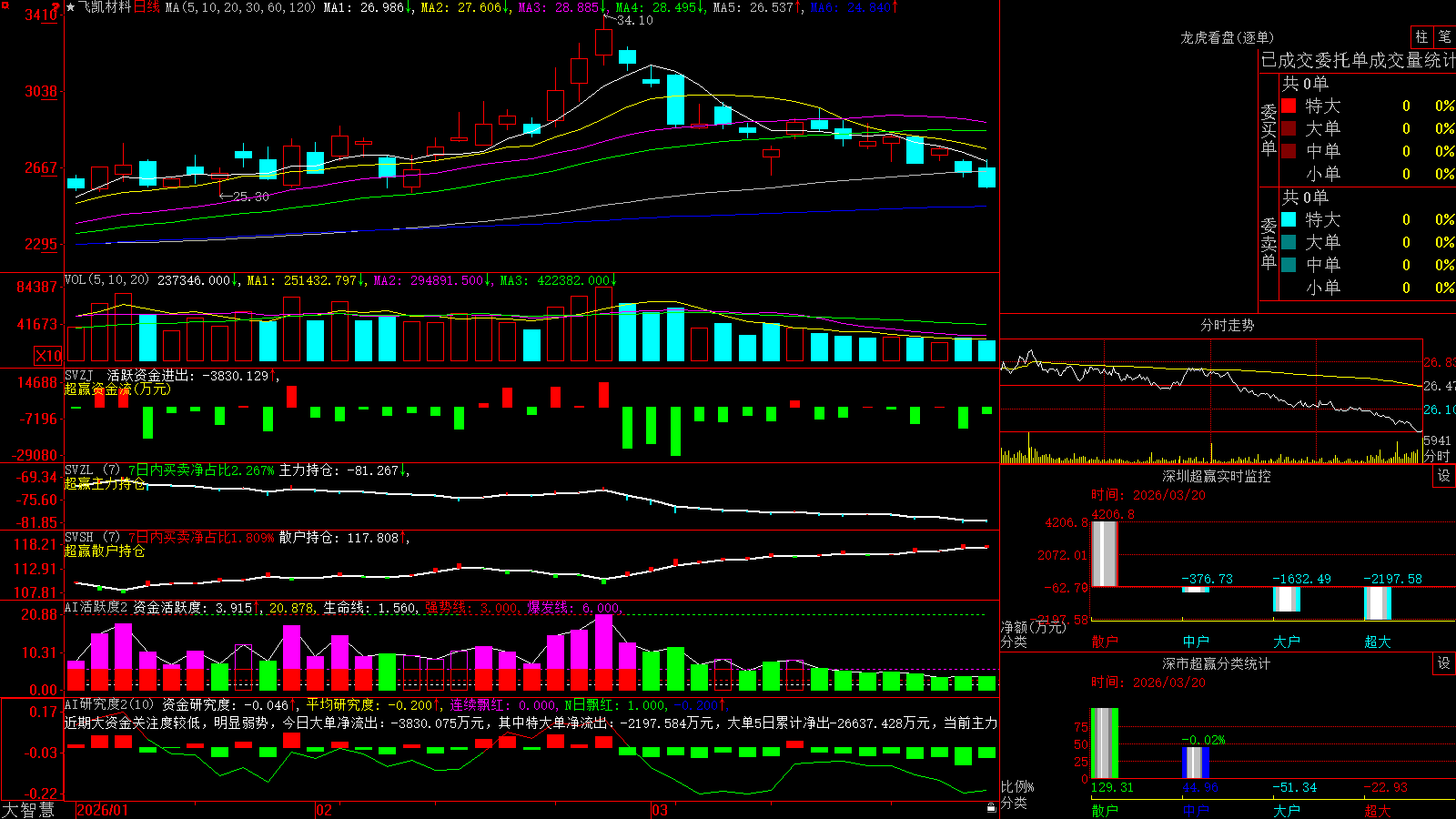
Task: Click the 日线 period label
Action: [x=147, y=7]
